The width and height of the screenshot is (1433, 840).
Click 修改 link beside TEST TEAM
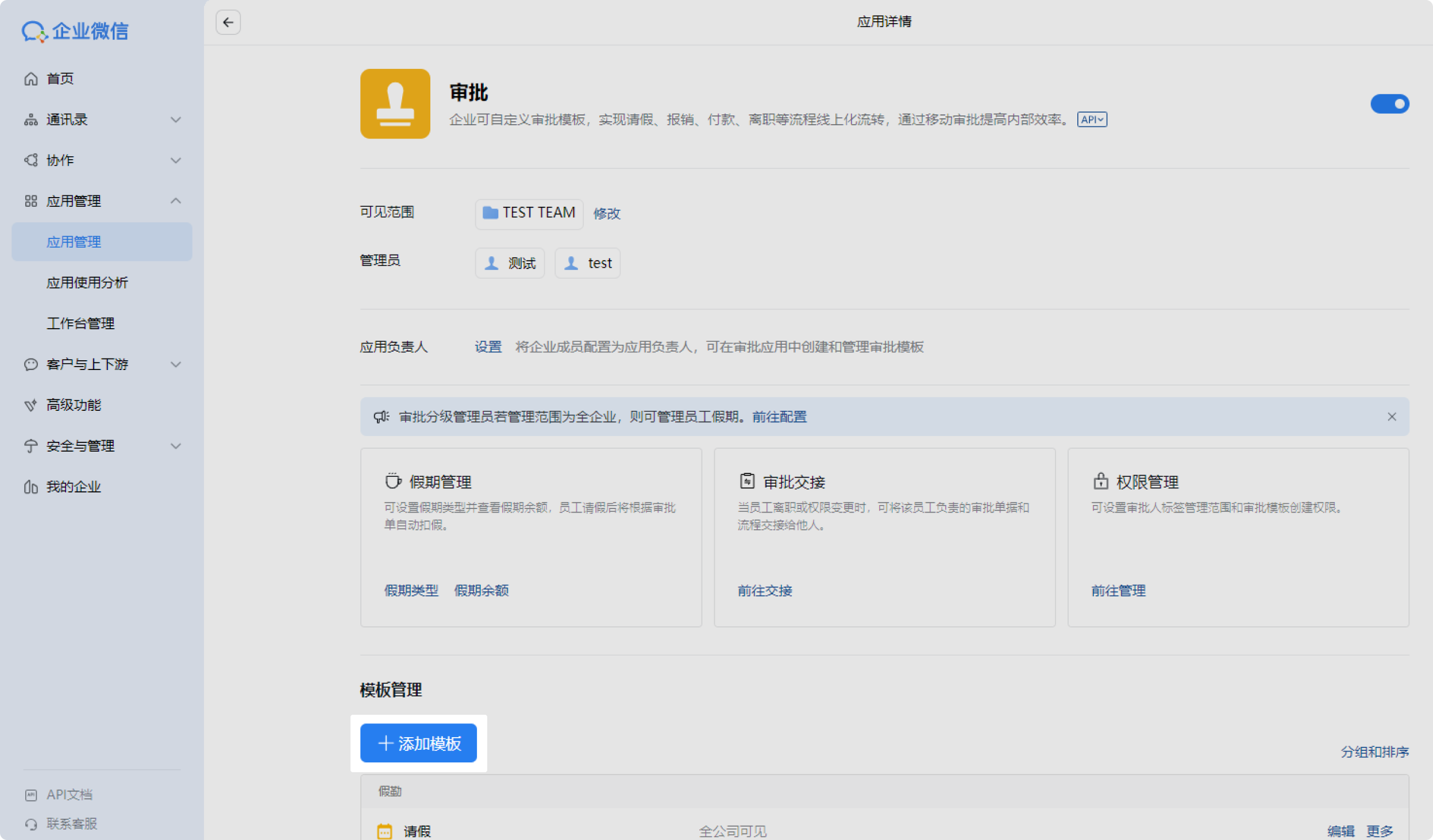[x=606, y=214]
